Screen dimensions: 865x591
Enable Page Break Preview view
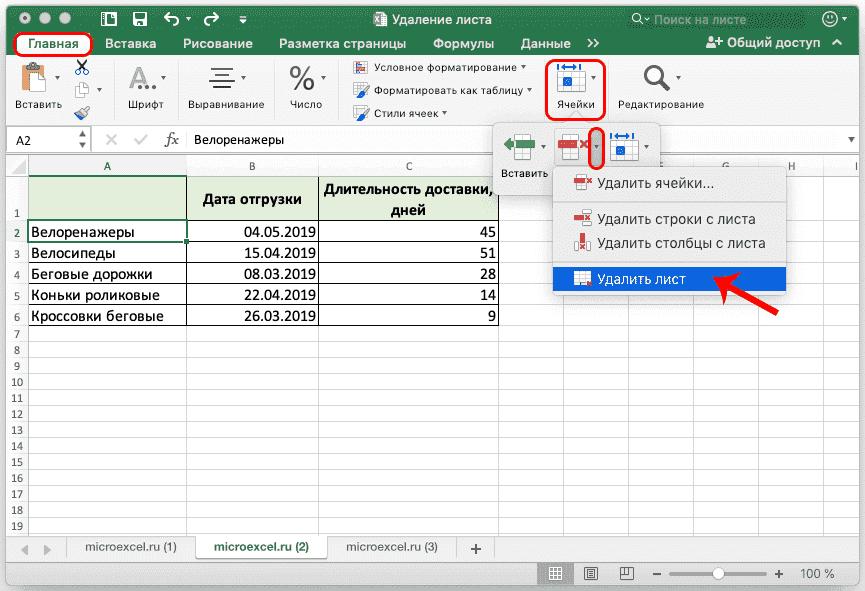point(627,573)
